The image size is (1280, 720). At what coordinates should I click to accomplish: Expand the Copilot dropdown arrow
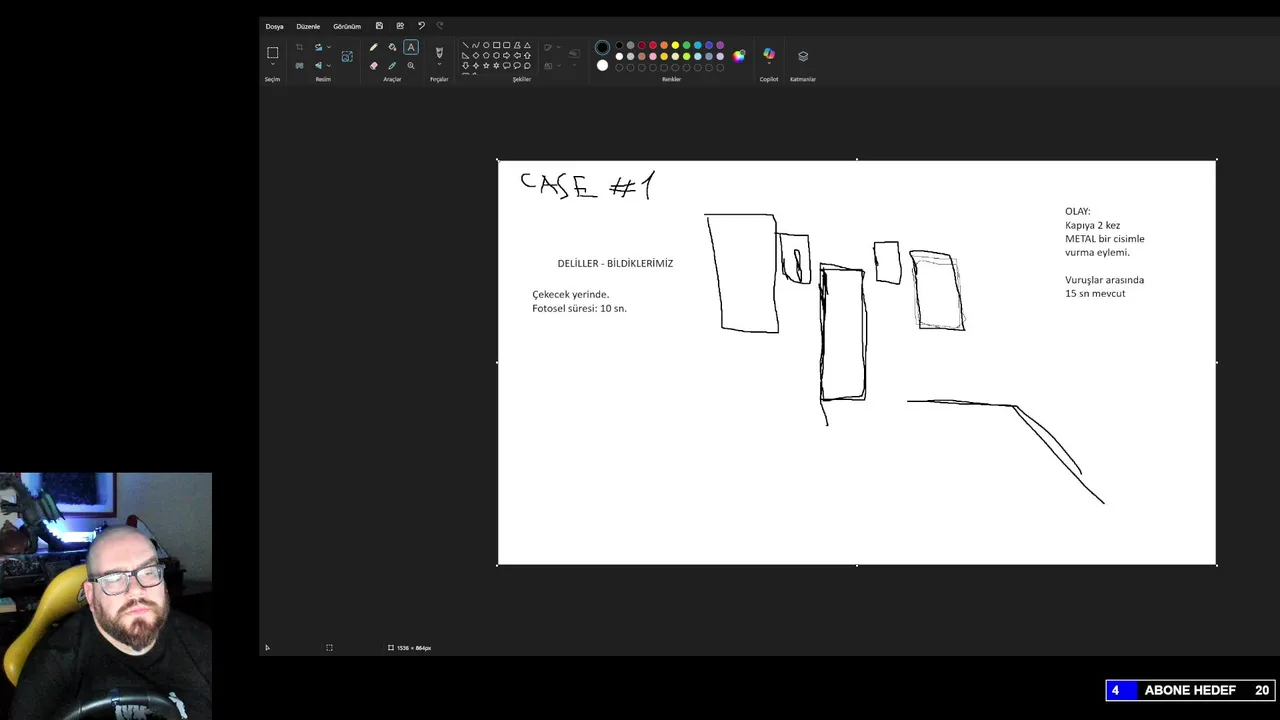point(769,63)
